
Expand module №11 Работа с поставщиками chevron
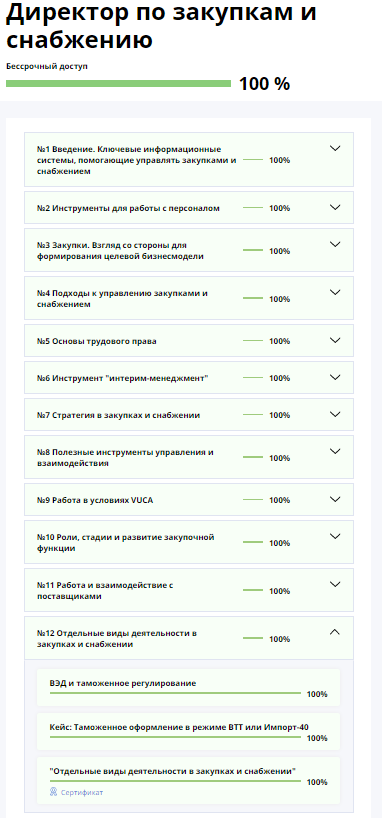click(x=336, y=584)
